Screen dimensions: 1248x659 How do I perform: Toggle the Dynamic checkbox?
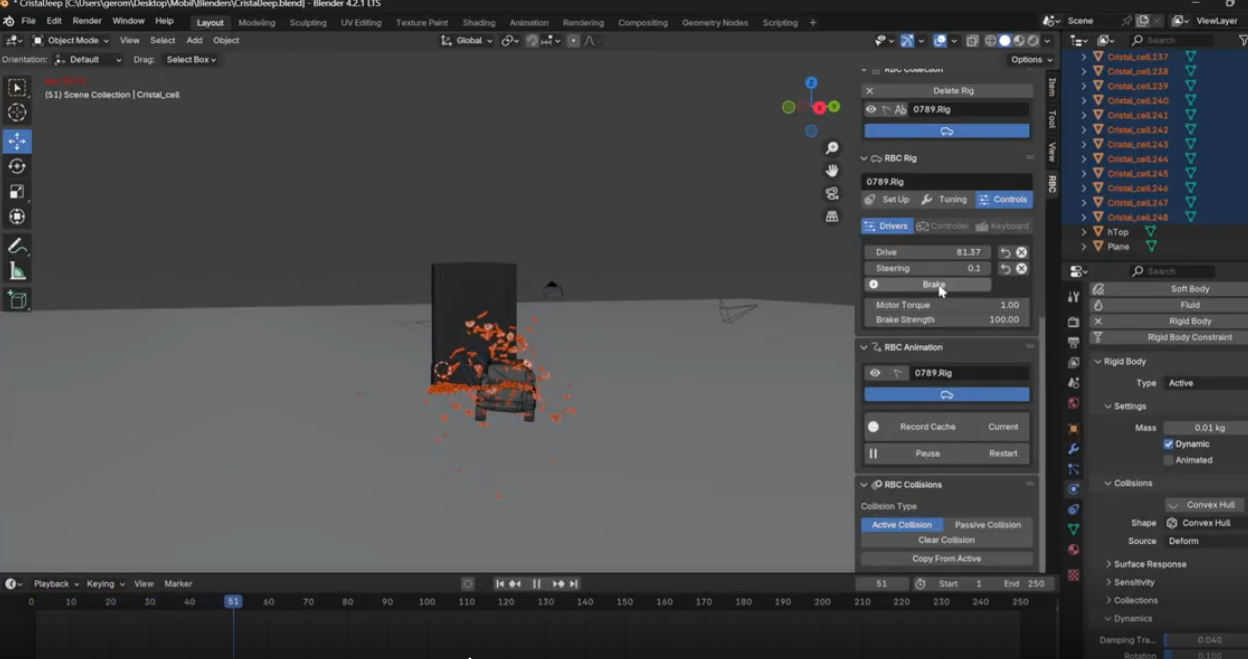[x=1168, y=444]
